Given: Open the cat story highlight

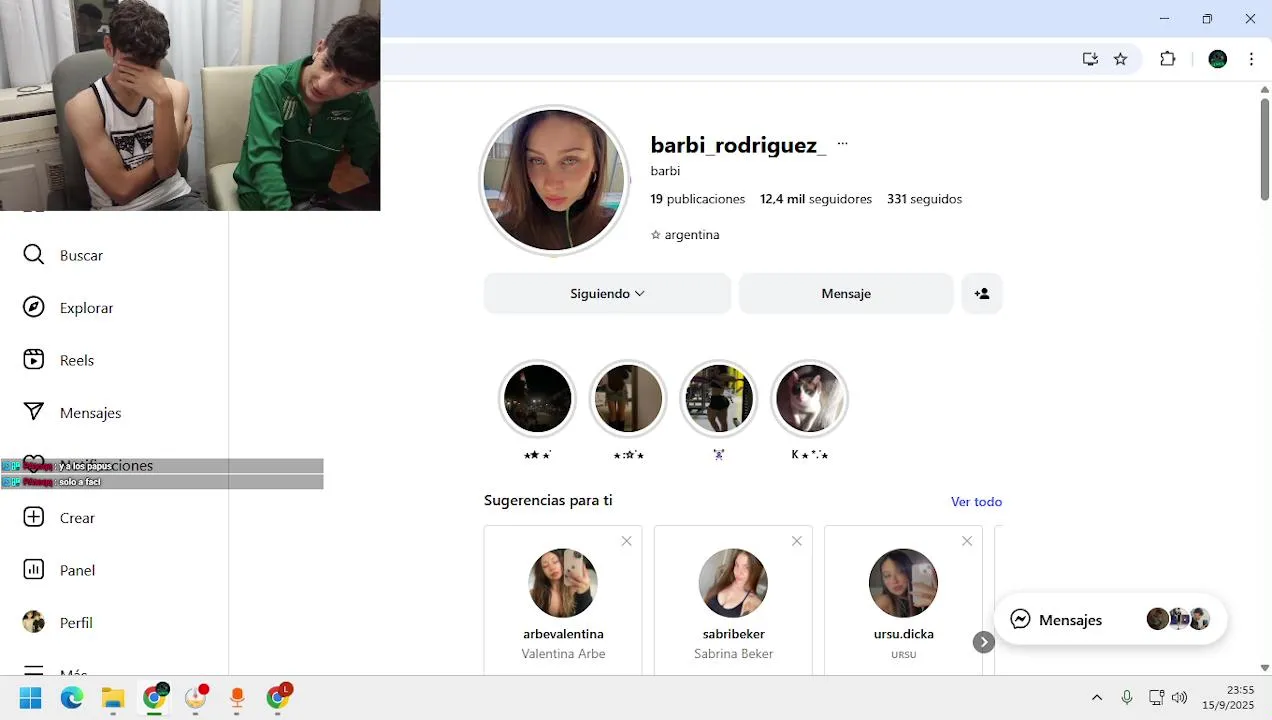Looking at the screenshot, I should [809, 398].
